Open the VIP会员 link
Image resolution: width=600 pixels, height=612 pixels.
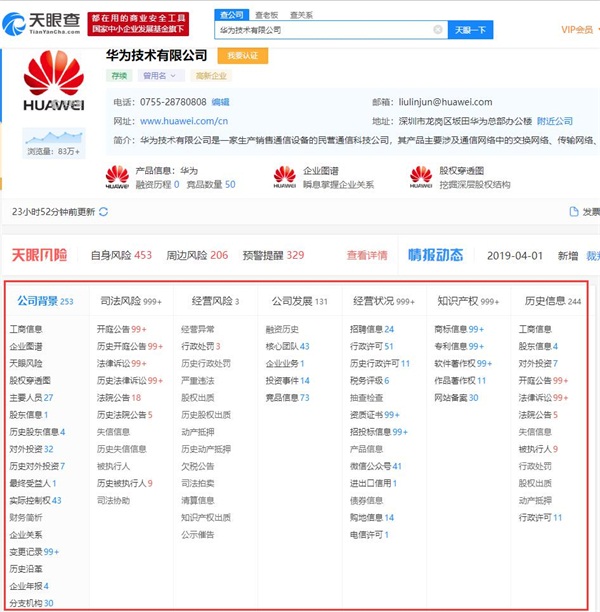pyautogui.click(x=577, y=30)
